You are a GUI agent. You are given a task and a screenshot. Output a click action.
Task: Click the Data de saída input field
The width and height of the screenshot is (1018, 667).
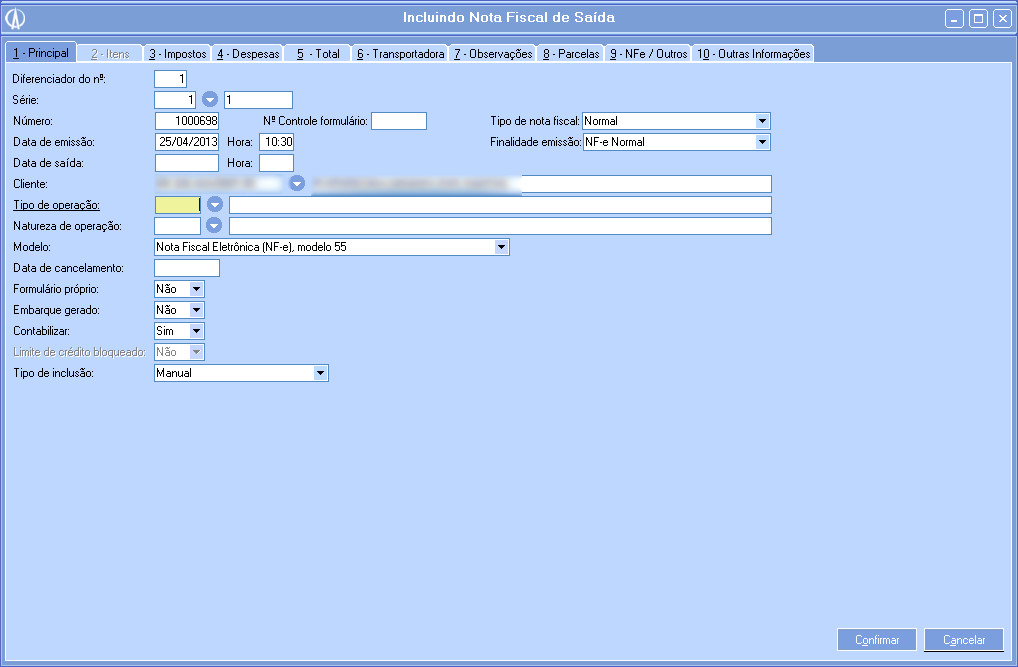tap(186, 163)
